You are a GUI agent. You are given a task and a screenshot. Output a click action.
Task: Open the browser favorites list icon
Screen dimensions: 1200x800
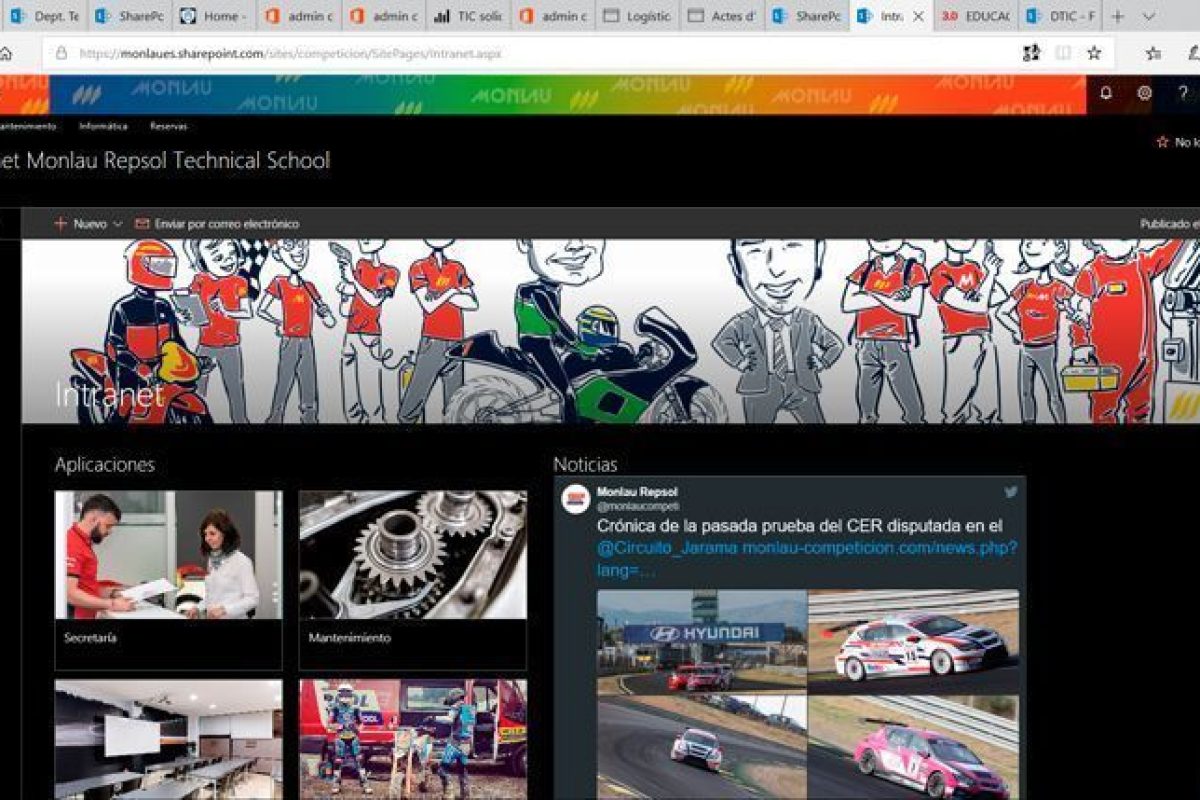pos(1153,53)
